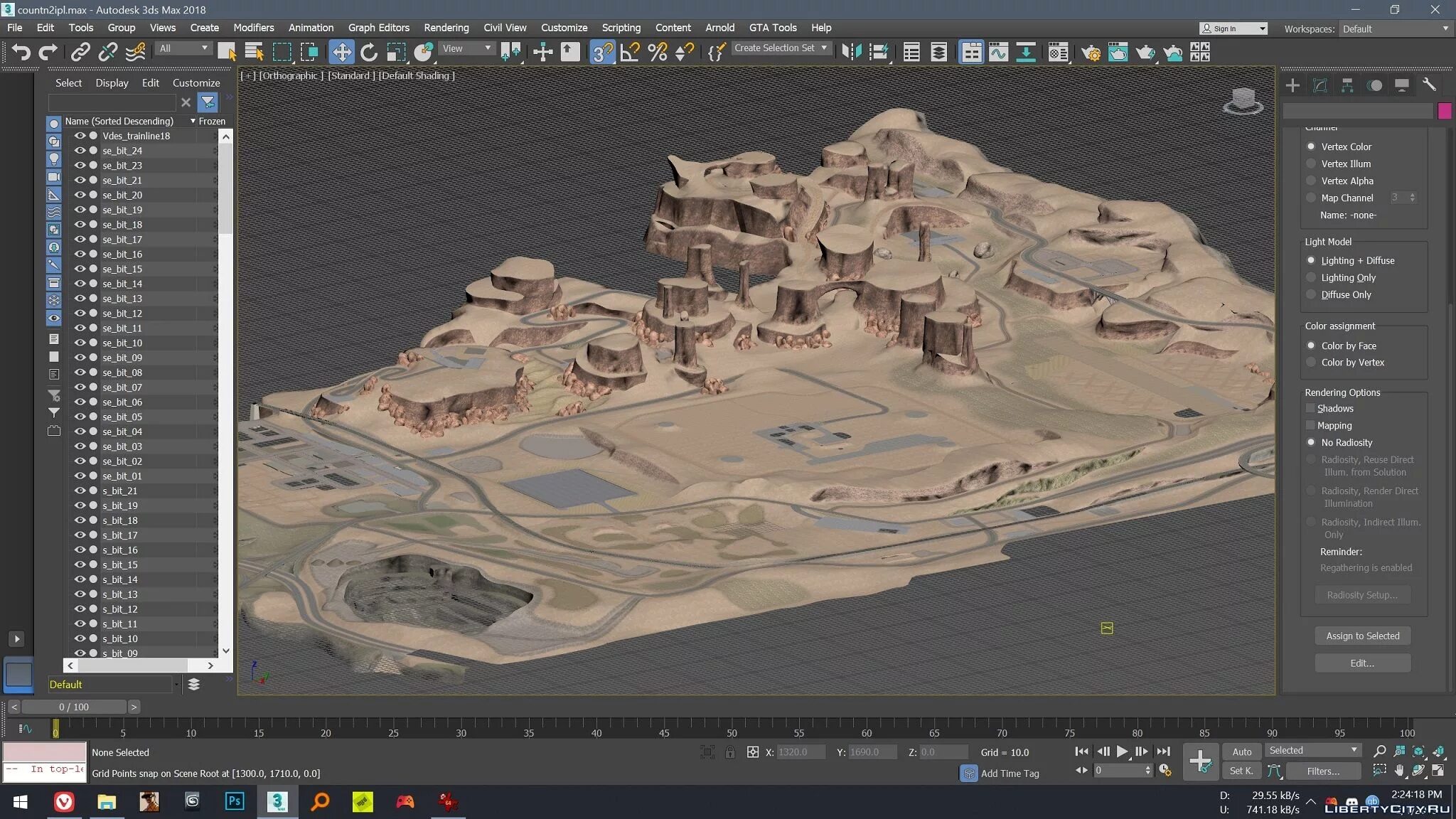Open the GTA Tools menu
The image size is (1456, 819).
click(x=772, y=28)
